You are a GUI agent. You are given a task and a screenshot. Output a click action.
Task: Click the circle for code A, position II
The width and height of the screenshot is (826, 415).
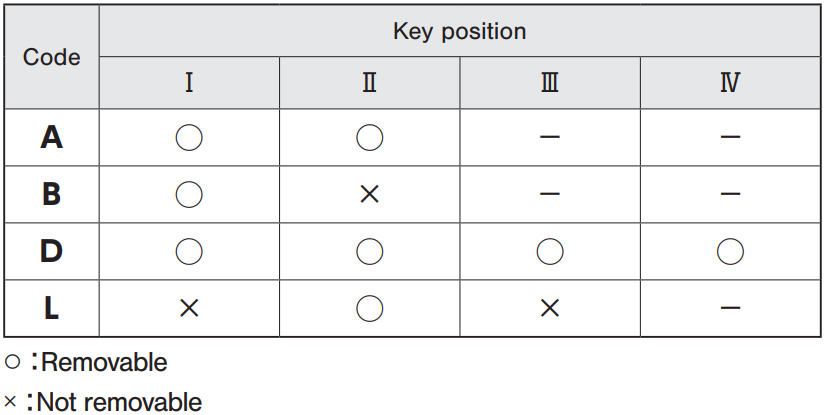[x=370, y=137]
